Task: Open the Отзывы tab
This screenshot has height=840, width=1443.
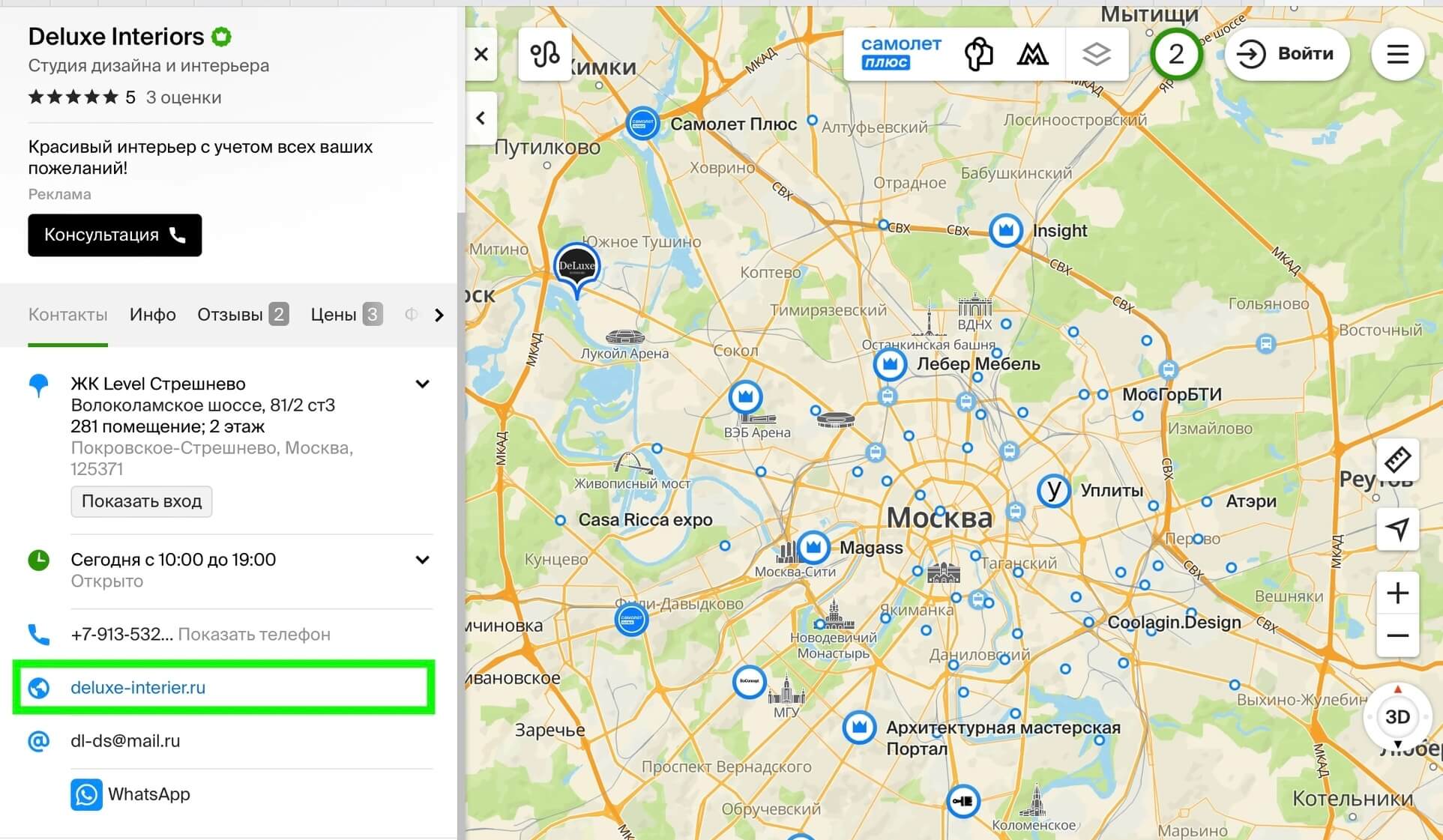Action: click(x=243, y=315)
